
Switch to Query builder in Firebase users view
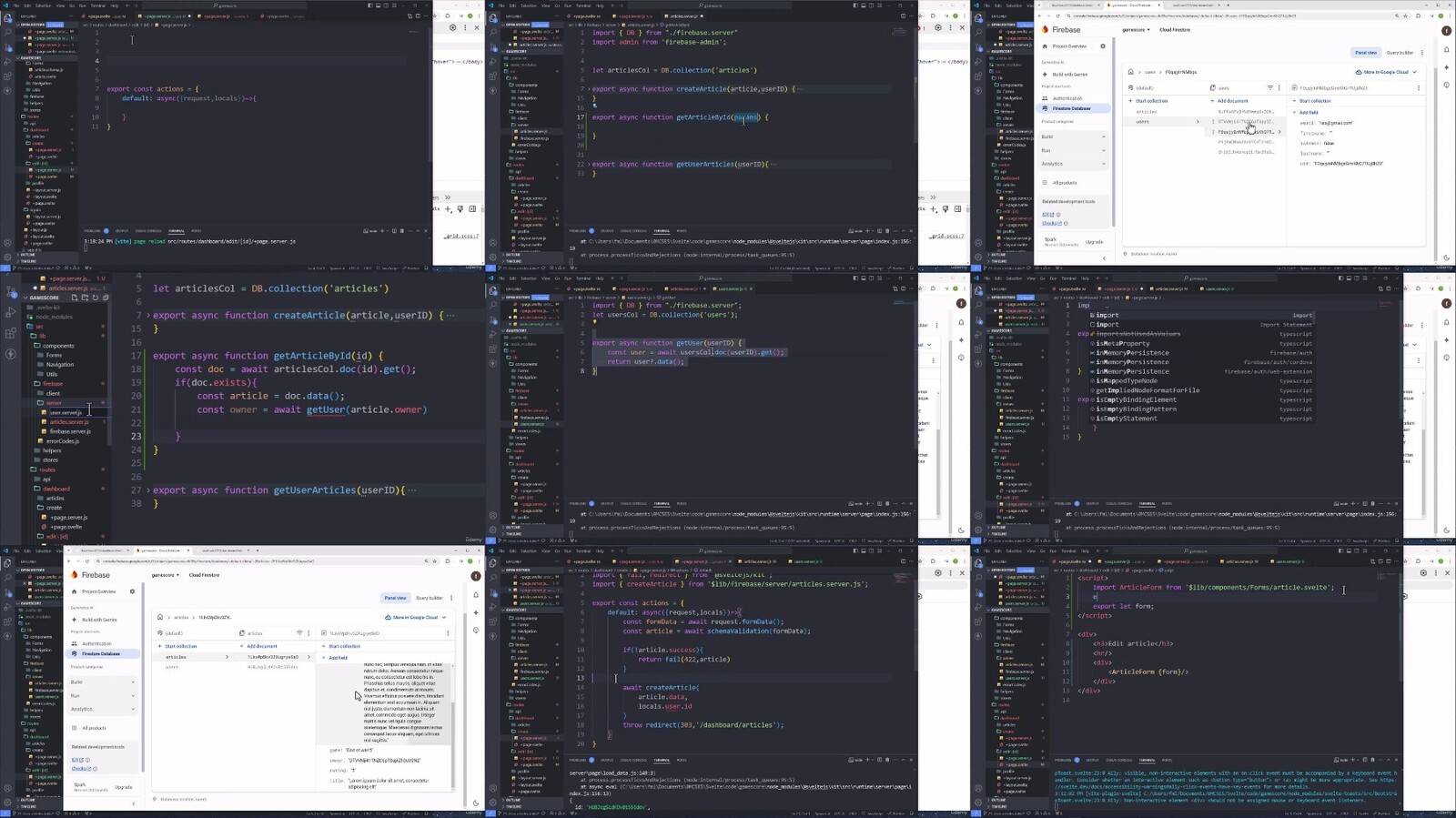1400,53
